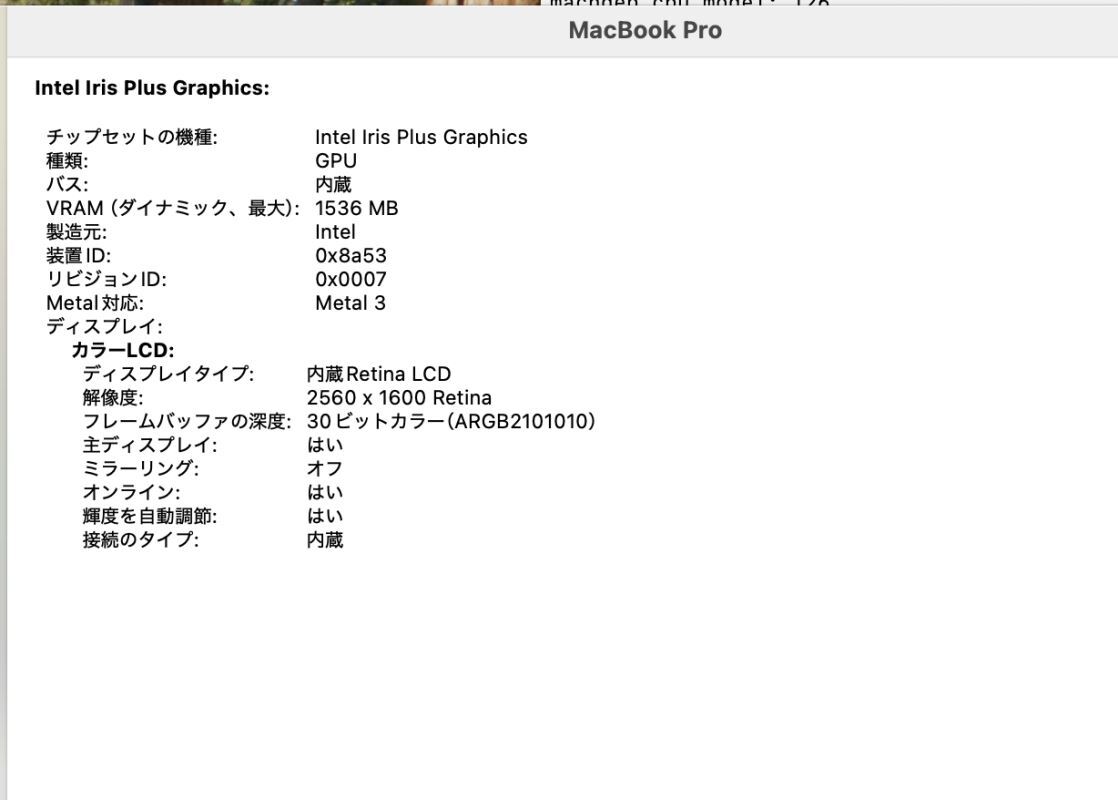This screenshot has height=800, width=1118.
Task: Click the "主ディスプレイ:" label
Action: (x=150, y=445)
